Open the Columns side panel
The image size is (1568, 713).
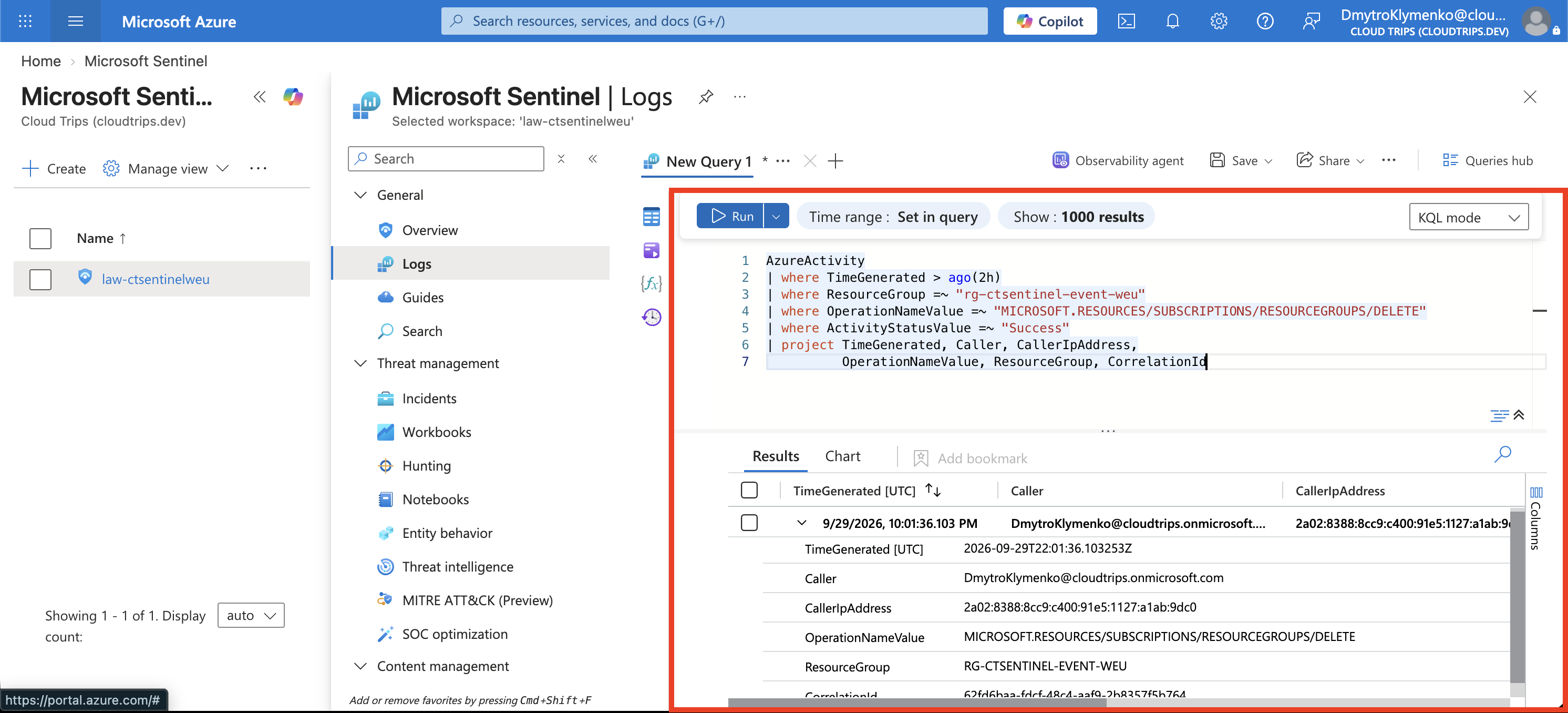click(x=1536, y=517)
